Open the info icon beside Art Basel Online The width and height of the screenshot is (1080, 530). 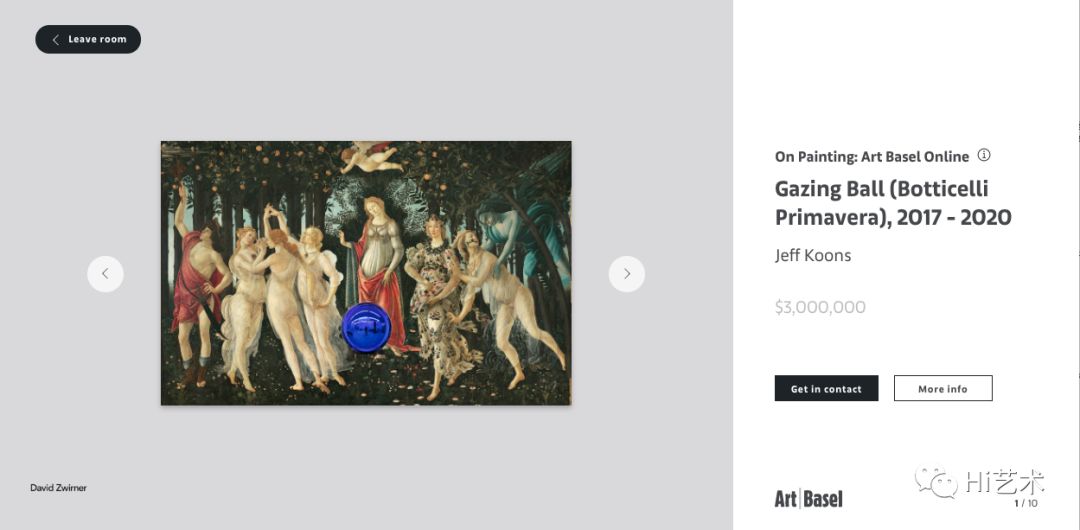[984, 155]
